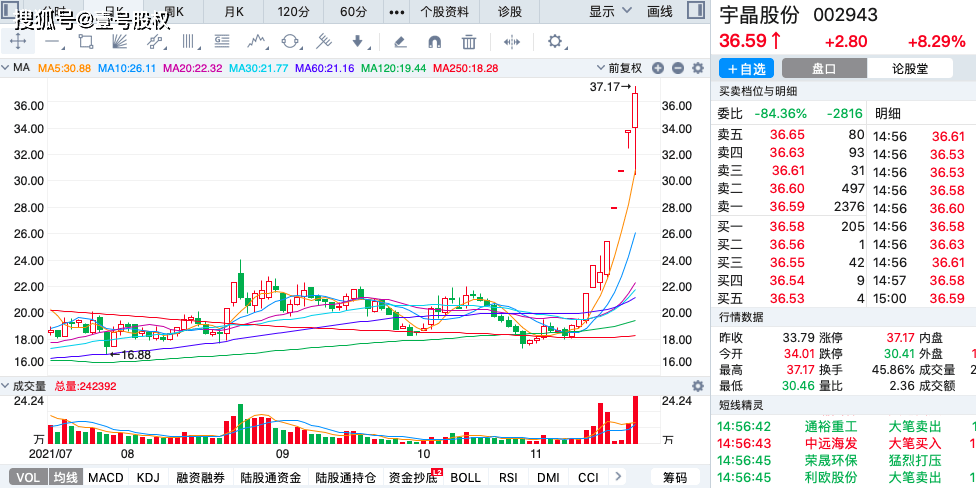Open the 显示 dropdown menu
976x488 pixels.
point(611,12)
